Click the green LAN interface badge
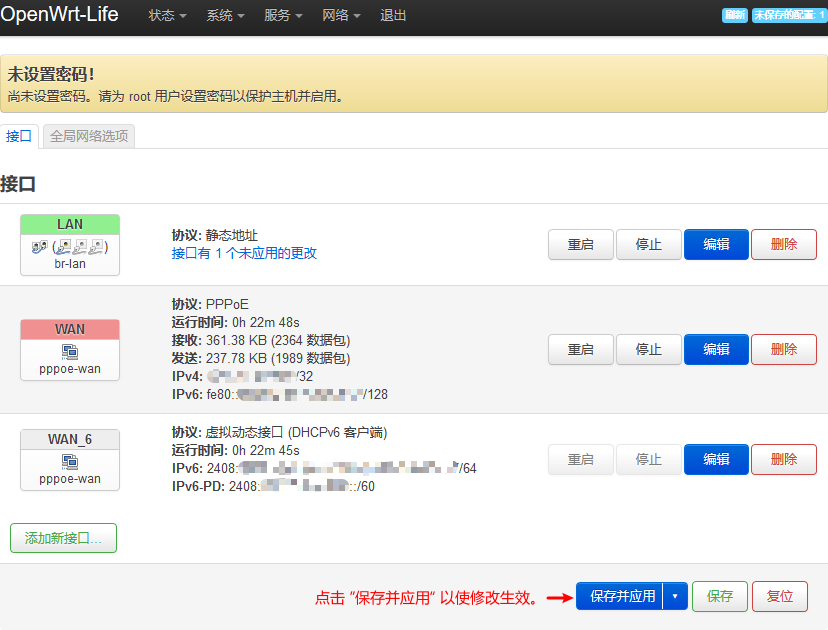This screenshot has width=828, height=630. [70, 224]
